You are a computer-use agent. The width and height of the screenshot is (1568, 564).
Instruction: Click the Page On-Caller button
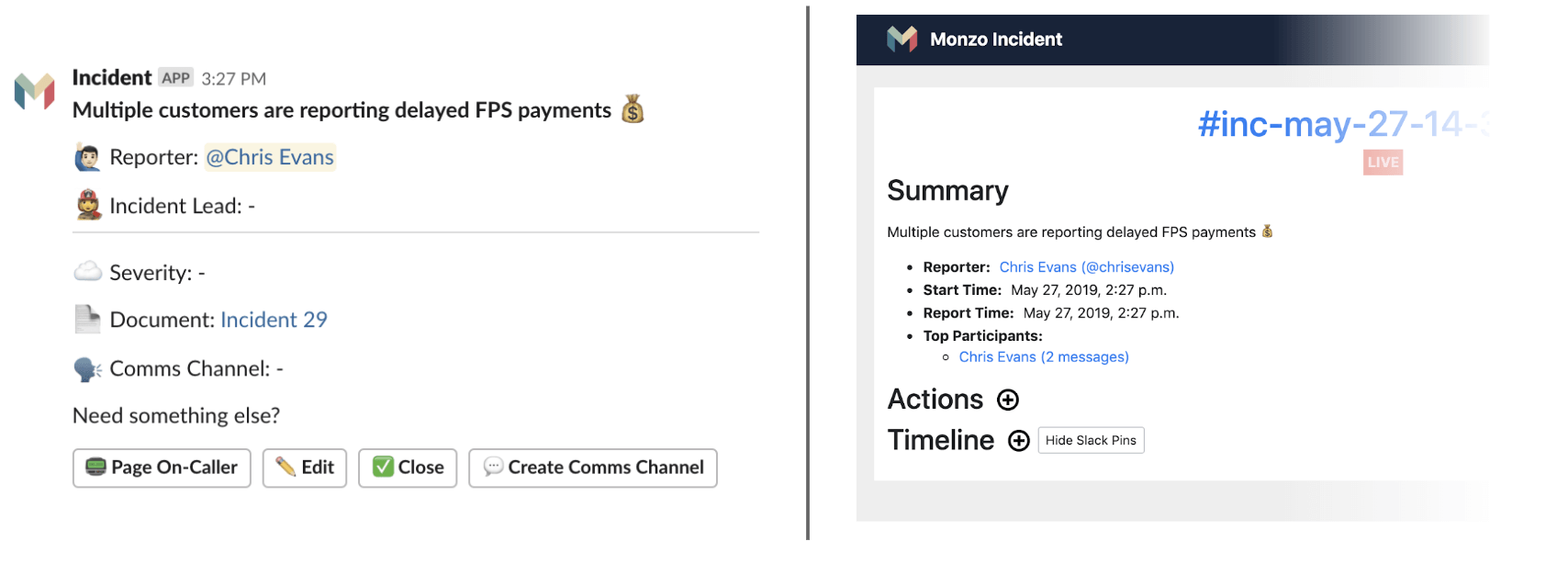point(162,468)
